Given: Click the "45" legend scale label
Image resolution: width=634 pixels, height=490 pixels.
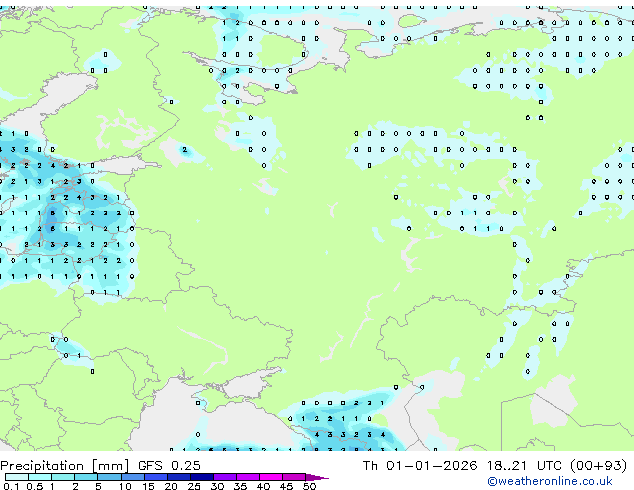Looking at the screenshot, I should pyautogui.click(x=286, y=486).
